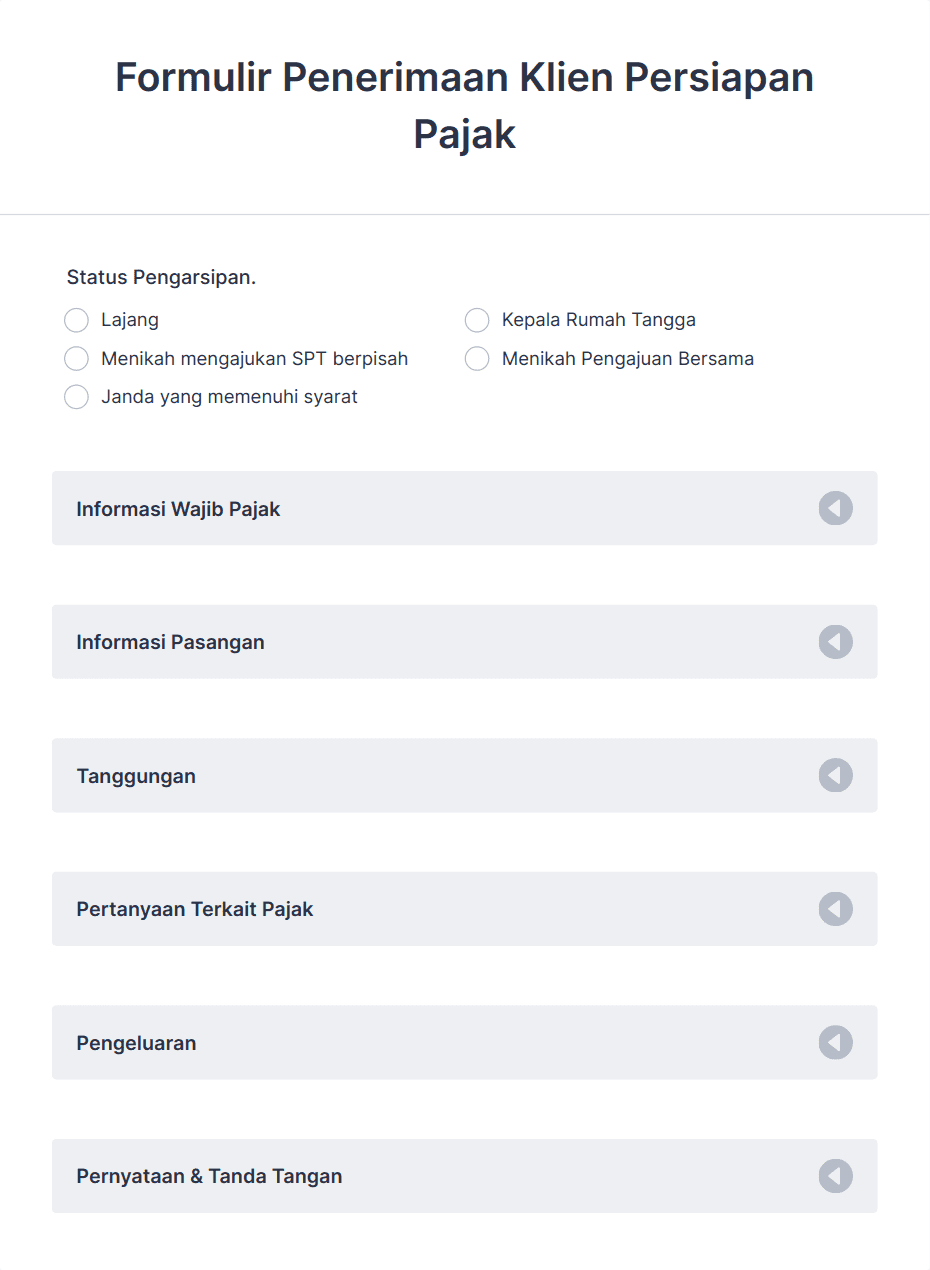Select Kepala Rumah Tangga status
930x1270 pixels.
(x=477, y=320)
